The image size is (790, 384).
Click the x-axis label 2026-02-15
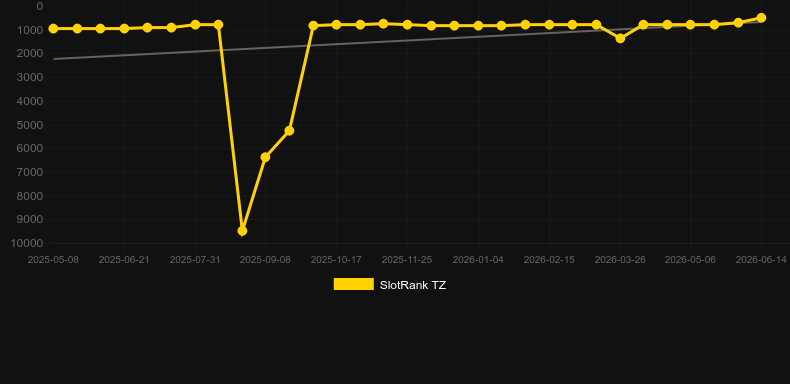click(549, 260)
